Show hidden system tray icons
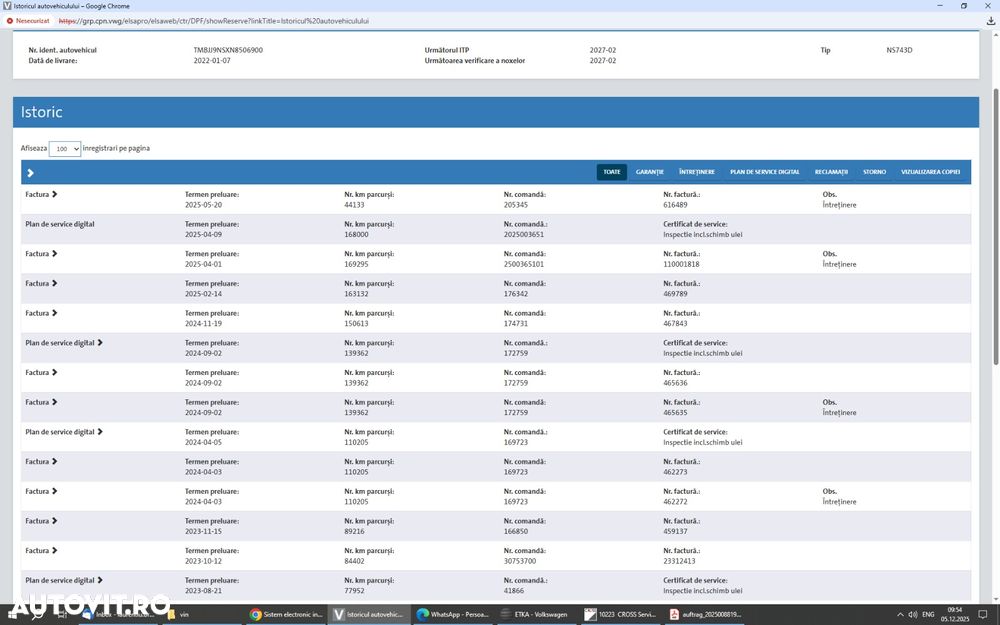Image resolution: width=1000 pixels, height=625 pixels. [x=900, y=615]
